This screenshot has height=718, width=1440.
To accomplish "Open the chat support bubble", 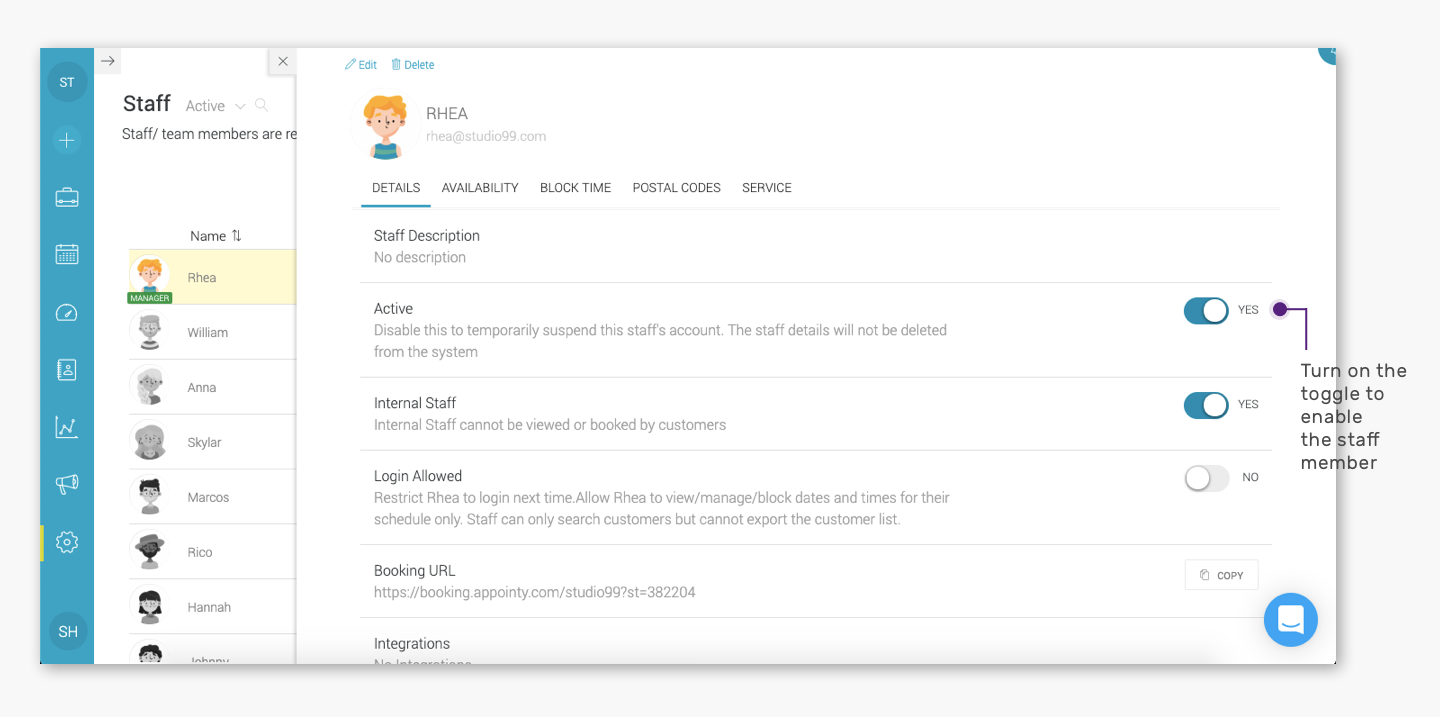I will click(1291, 619).
